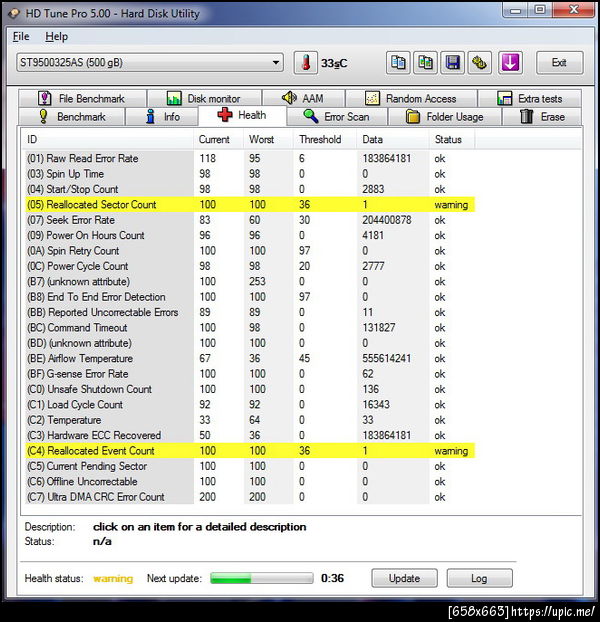Click the Status column header
The width and height of the screenshot is (600, 622).
pos(452,140)
